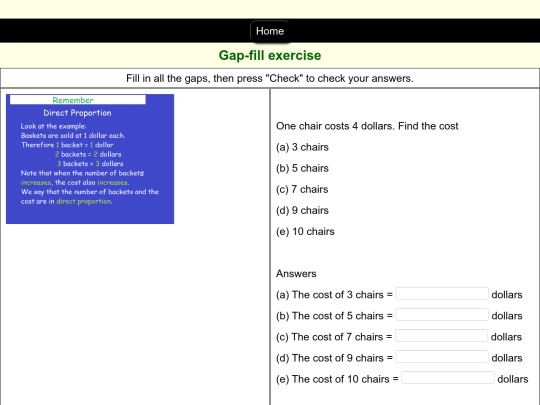
Task: Click the answer field for 9 chairs
Action: coord(442,356)
